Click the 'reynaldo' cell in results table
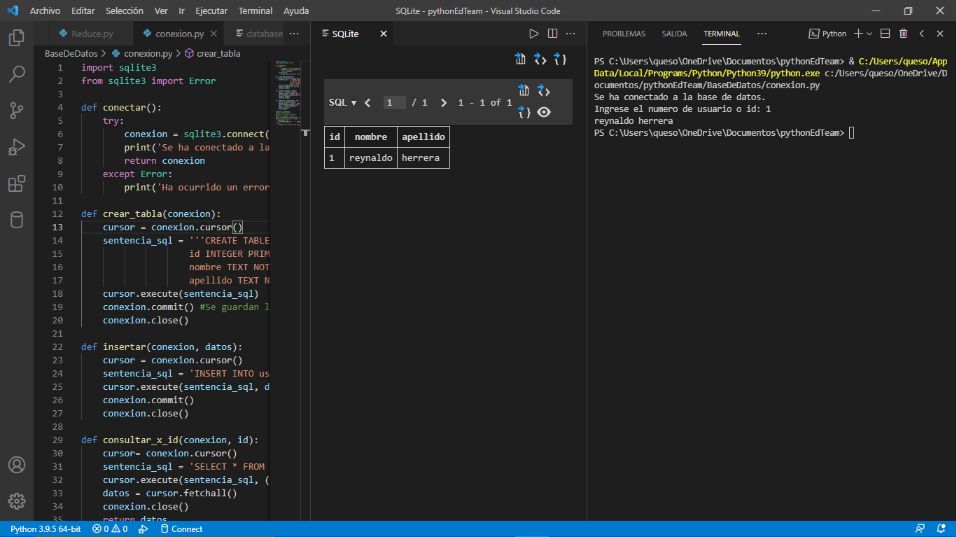This screenshot has width=956, height=537. point(371,158)
